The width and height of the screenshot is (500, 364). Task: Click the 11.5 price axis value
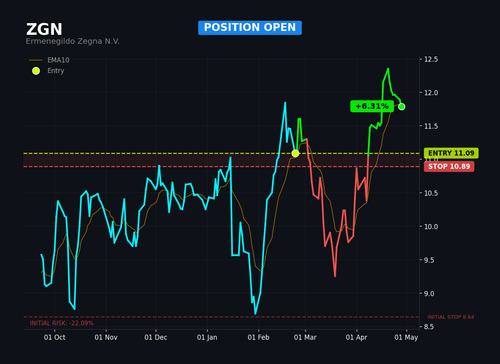(x=431, y=126)
